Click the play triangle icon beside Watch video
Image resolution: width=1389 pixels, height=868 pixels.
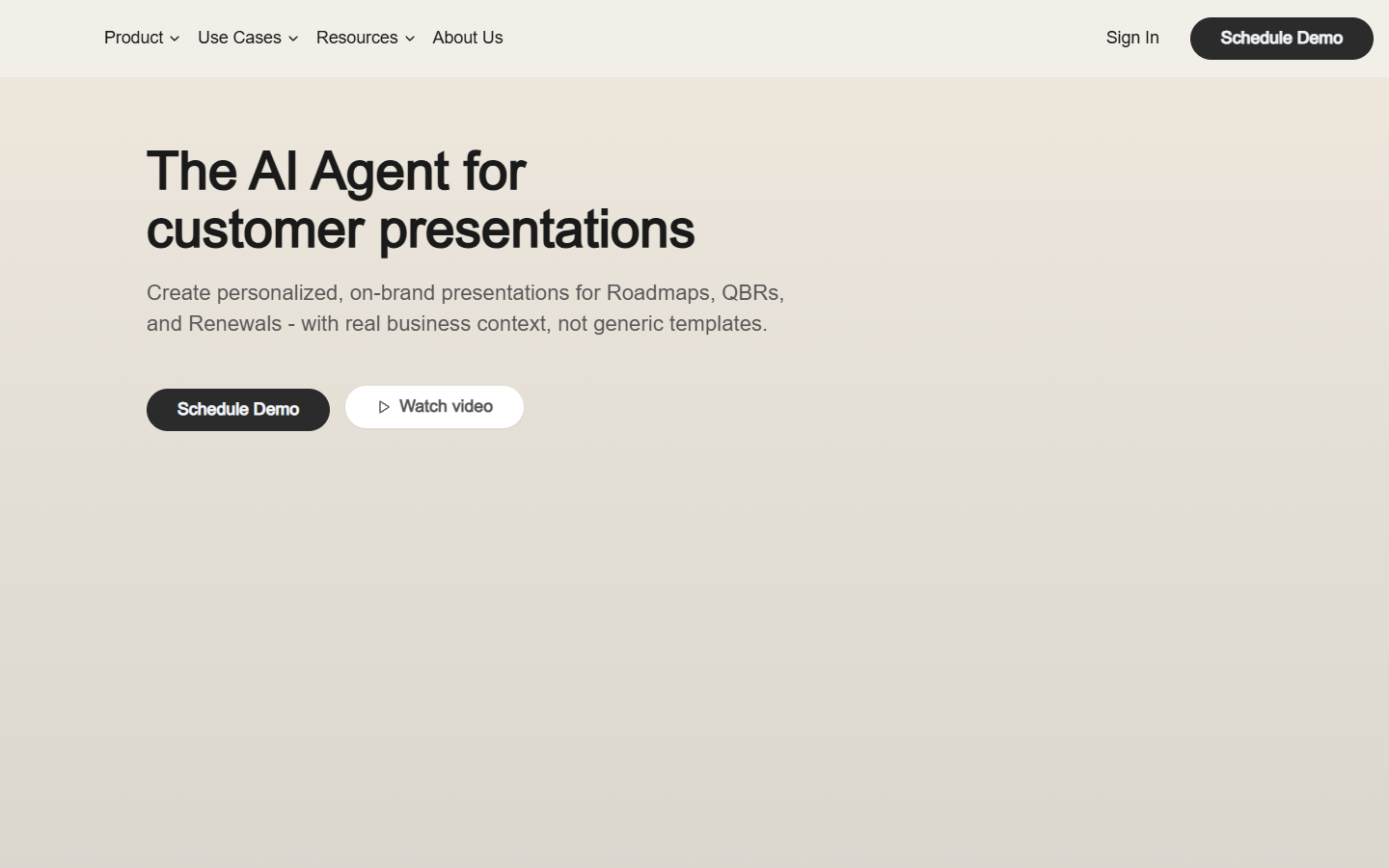384,407
